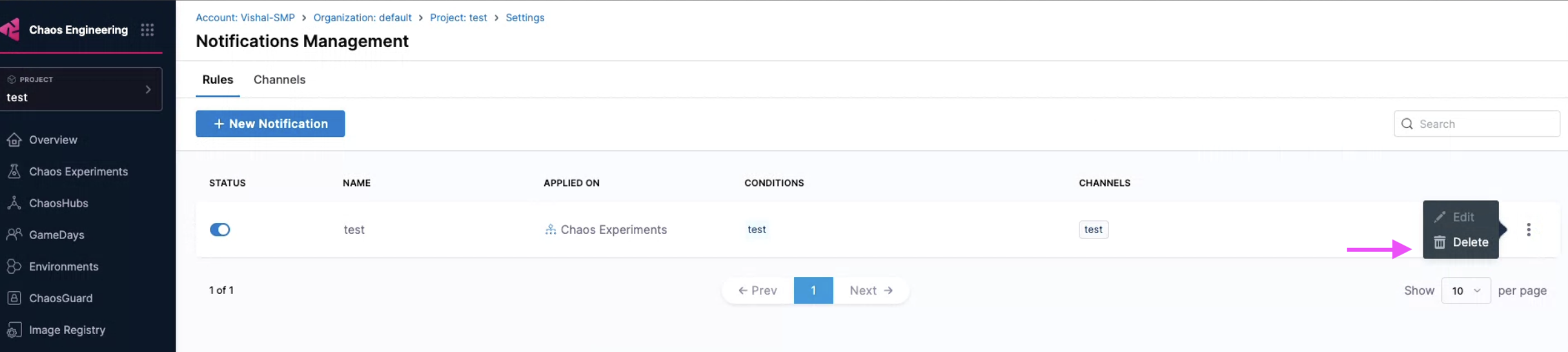Open the per page count dropdown

coord(1465,291)
